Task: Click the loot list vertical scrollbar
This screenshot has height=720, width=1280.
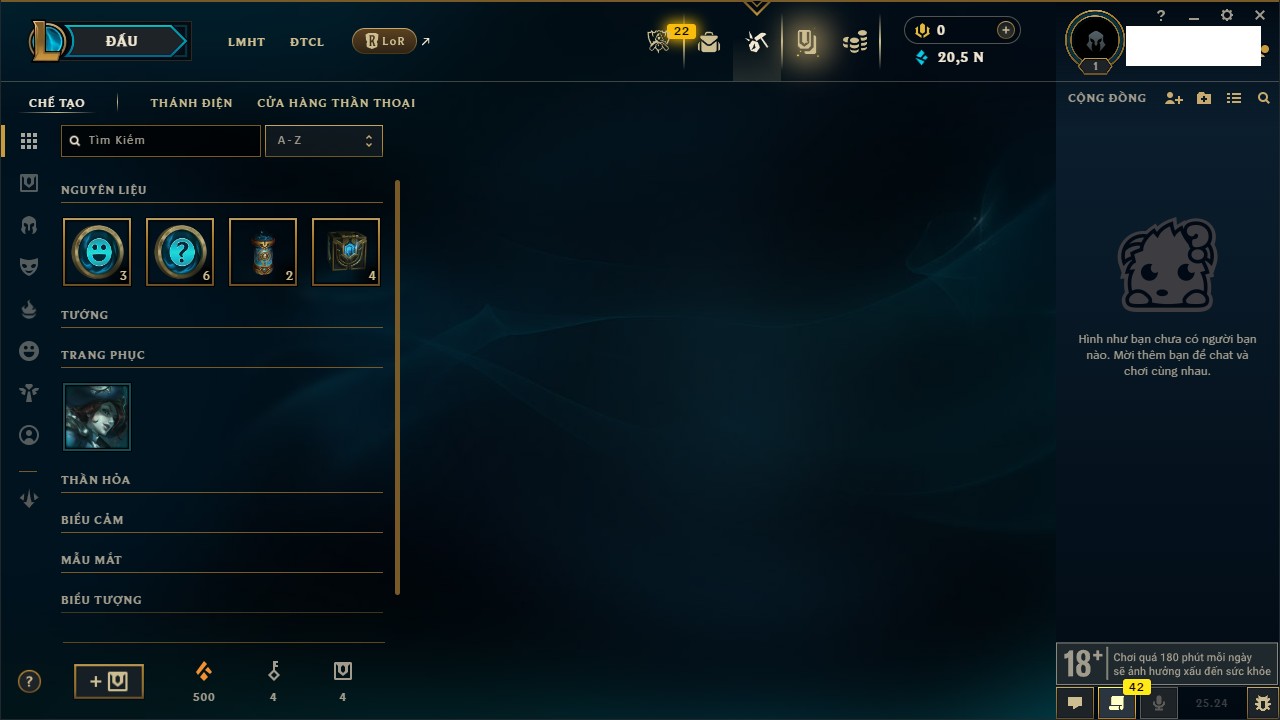Action: (x=398, y=387)
